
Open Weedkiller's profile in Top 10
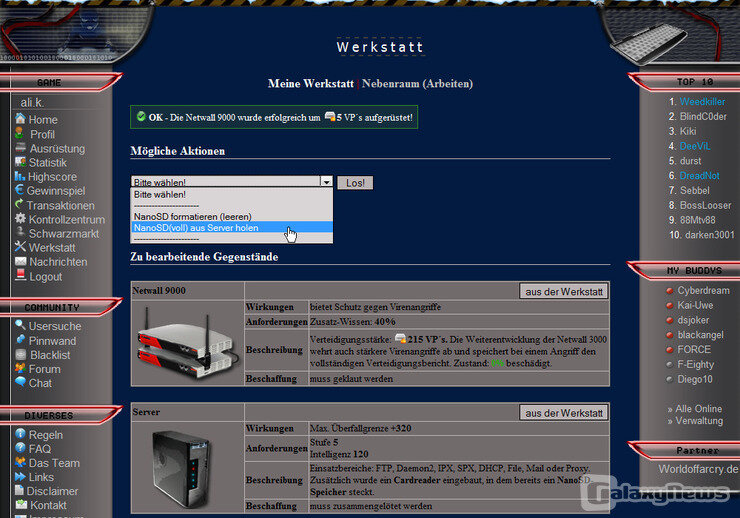(x=702, y=101)
